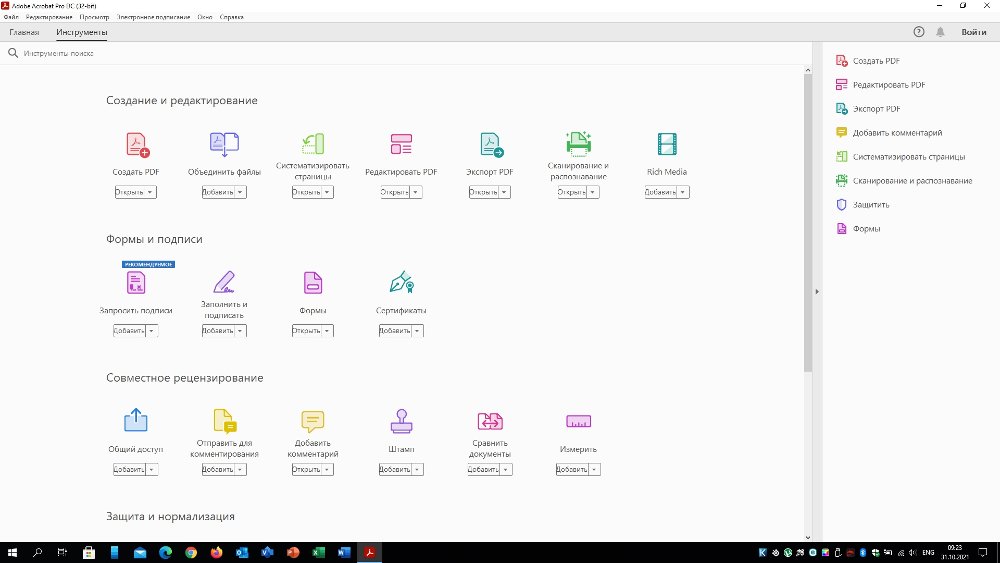Click the Войти sign-in button
Viewport: 1000px width, 563px height.
click(x=974, y=32)
